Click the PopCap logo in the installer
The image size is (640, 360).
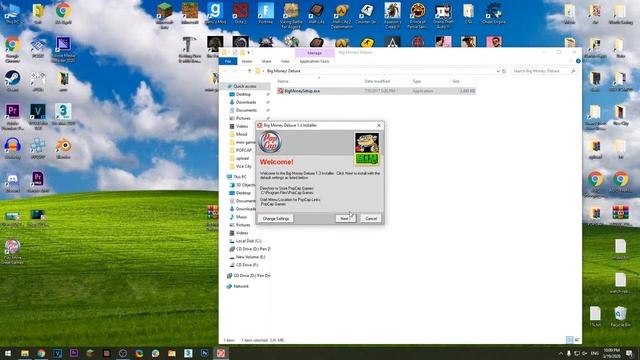point(270,142)
